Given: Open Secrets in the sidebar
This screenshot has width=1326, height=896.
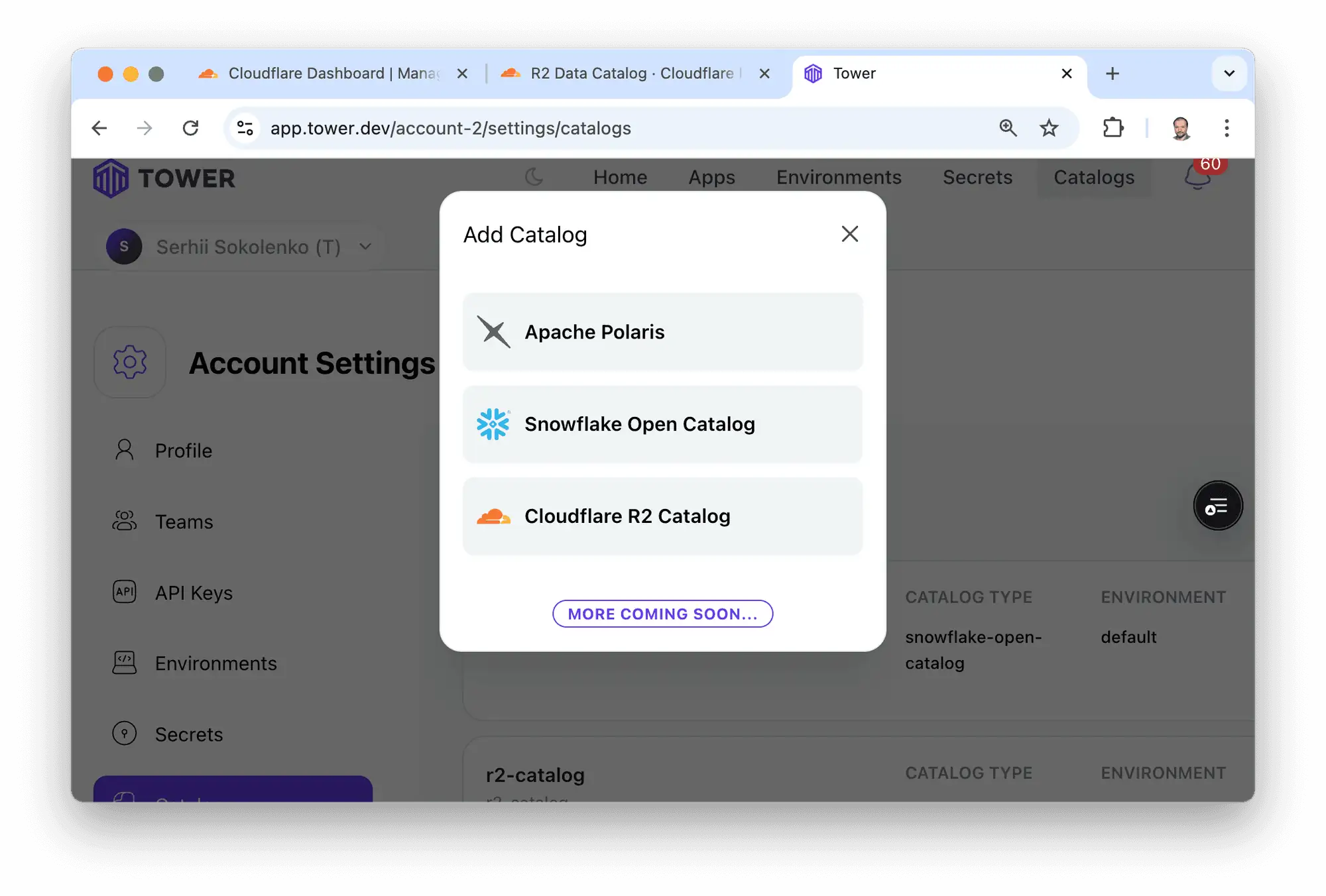Looking at the screenshot, I should click(188, 734).
